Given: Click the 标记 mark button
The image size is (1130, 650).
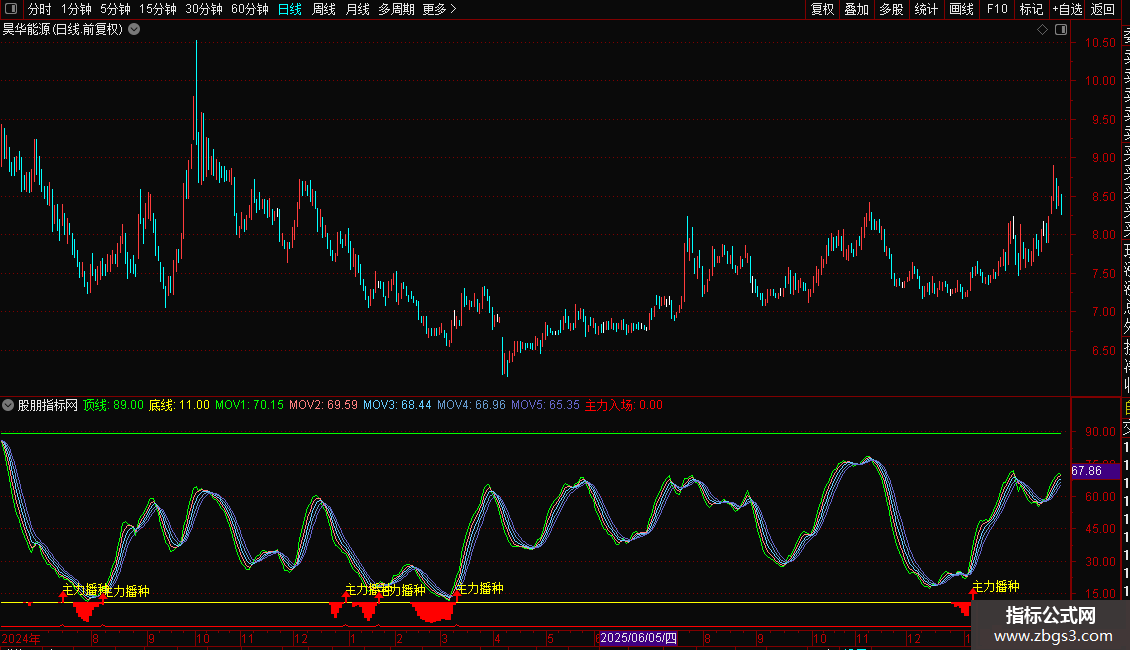Looking at the screenshot, I should [1031, 9].
